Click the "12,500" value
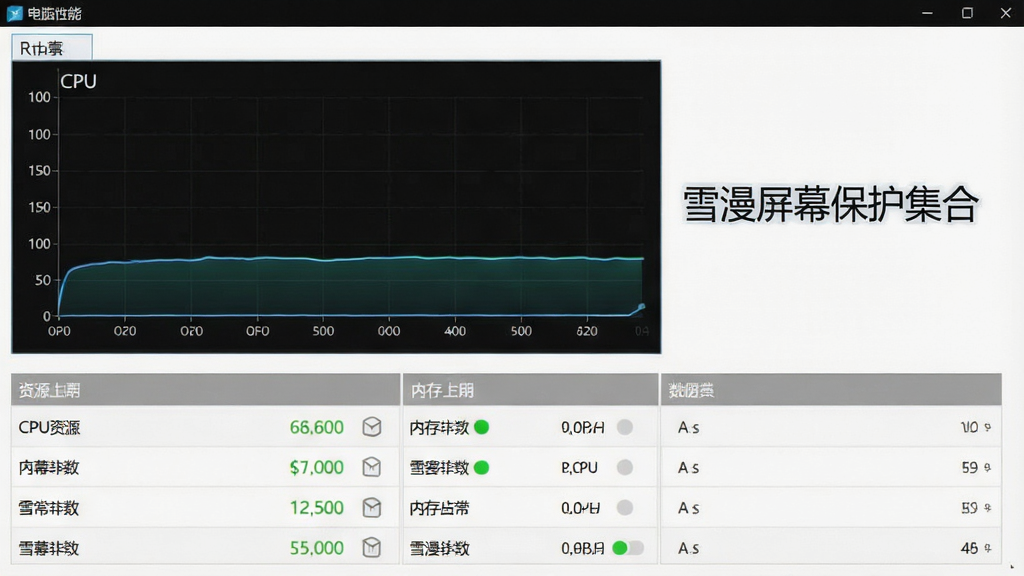This screenshot has height=576, width=1024. coord(317,507)
